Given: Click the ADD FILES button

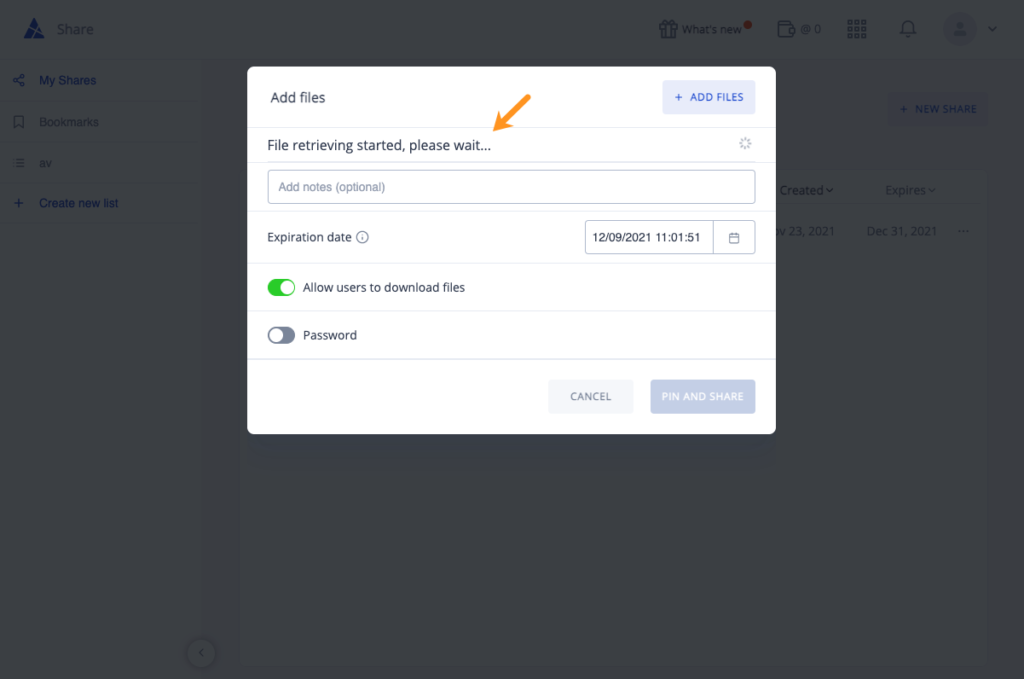Looking at the screenshot, I should [x=709, y=97].
